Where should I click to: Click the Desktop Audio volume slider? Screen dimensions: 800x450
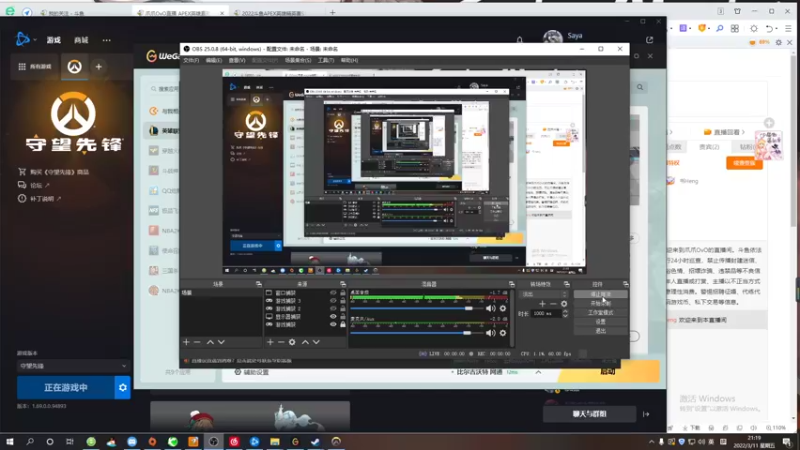click(416, 308)
